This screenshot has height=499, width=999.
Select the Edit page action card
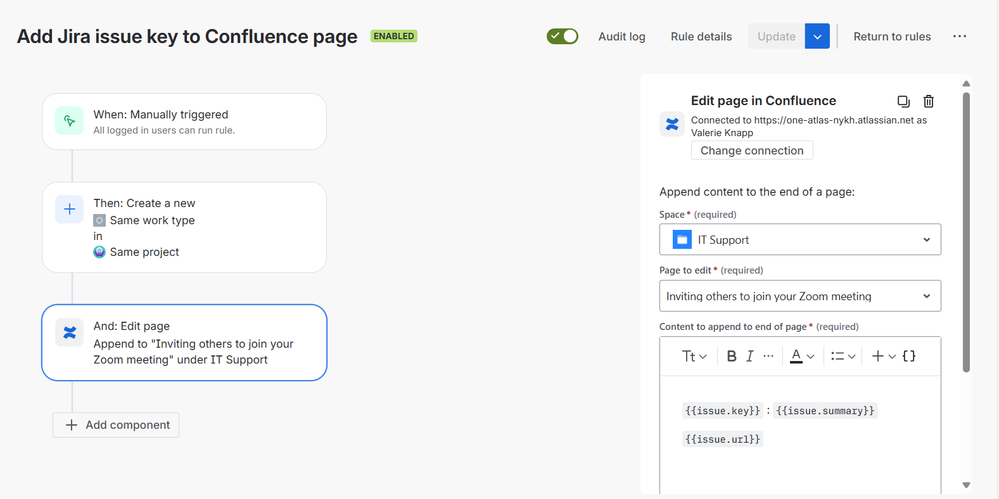click(184, 343)
